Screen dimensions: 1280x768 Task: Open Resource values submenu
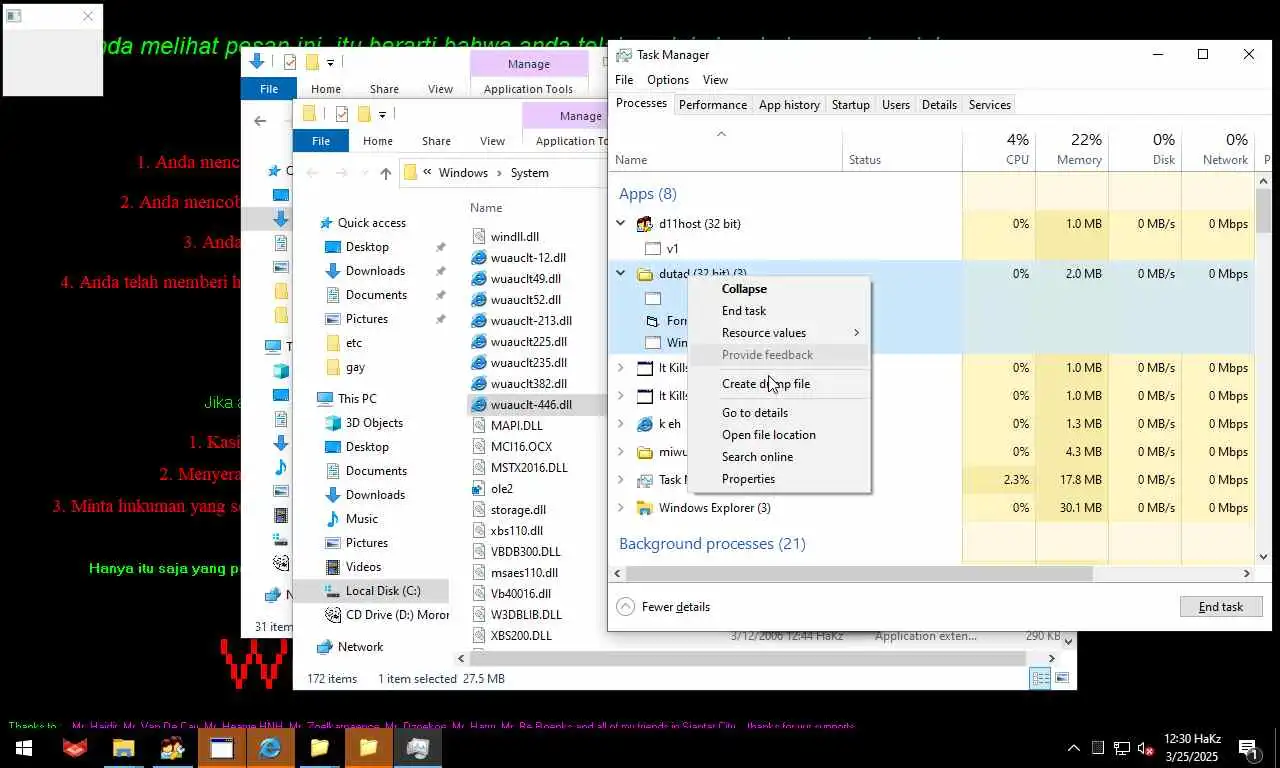(x=780, y=333)
